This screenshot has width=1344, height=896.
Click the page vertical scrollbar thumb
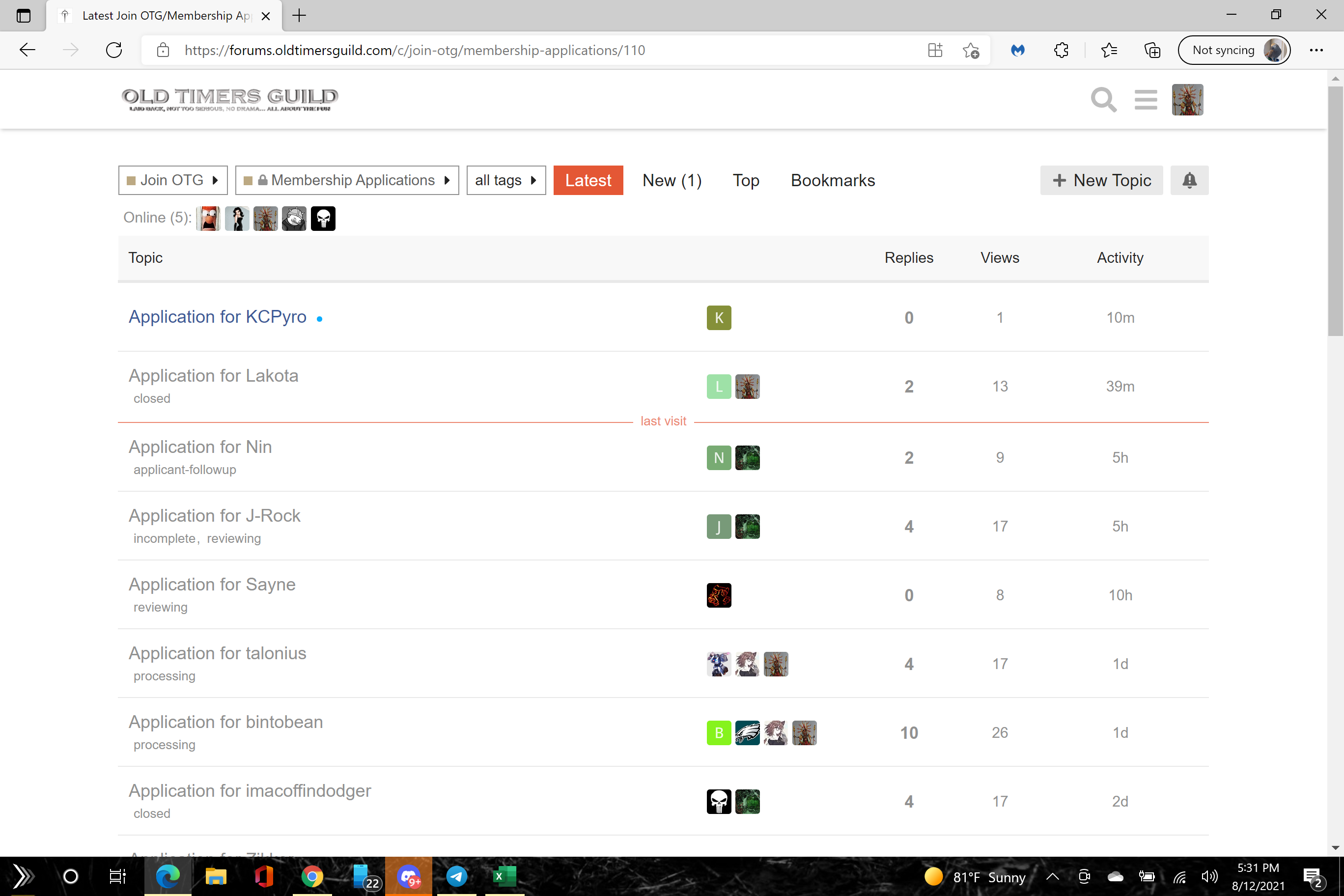coord(1335,211)
